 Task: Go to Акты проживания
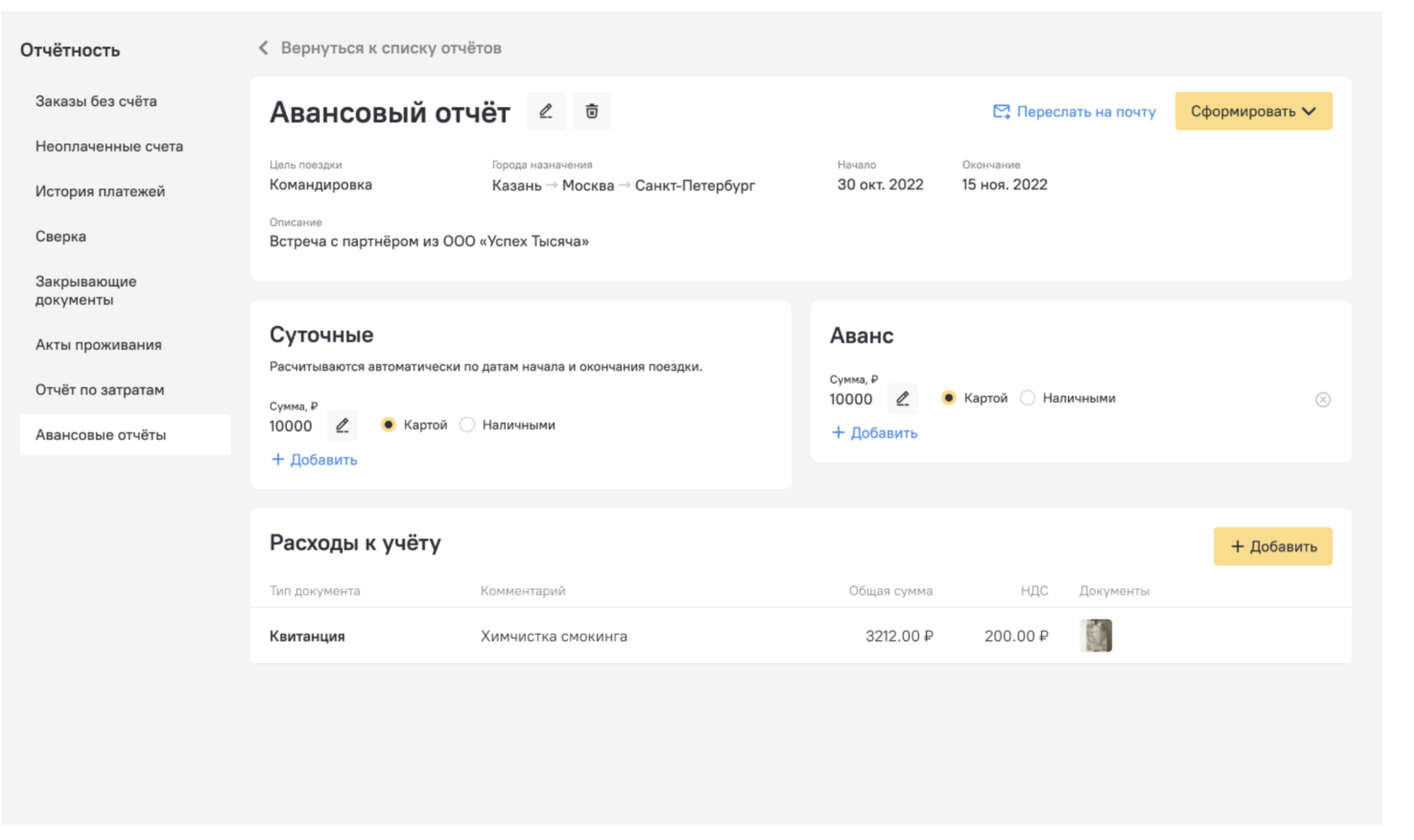tap(98, 345)
